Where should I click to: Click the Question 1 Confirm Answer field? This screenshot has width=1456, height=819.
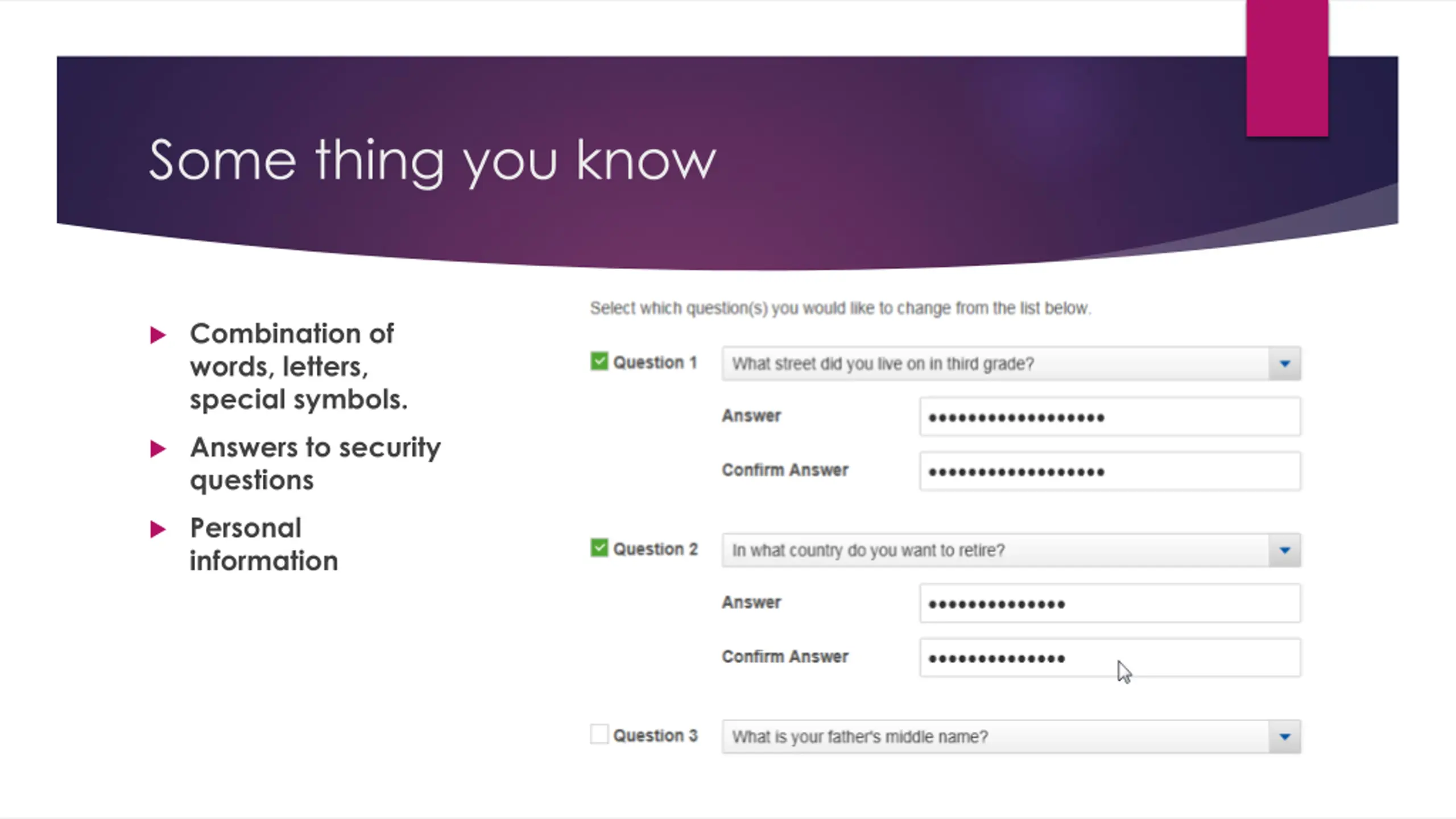pyautogui.click(x=1110, y=471)
